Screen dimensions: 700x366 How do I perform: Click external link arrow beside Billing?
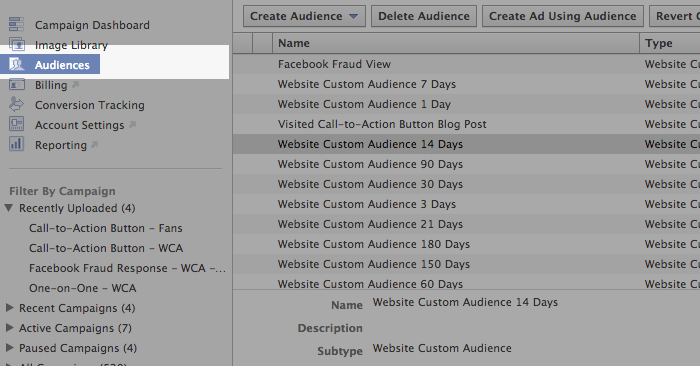click(x=75, y=84)
